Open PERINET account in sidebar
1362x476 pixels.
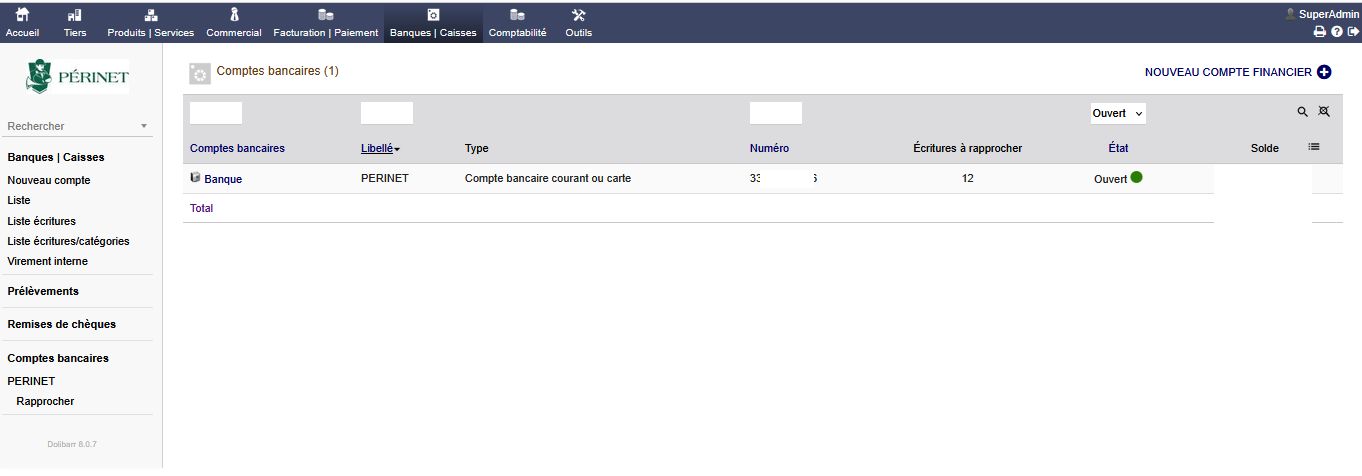[31, 381]
